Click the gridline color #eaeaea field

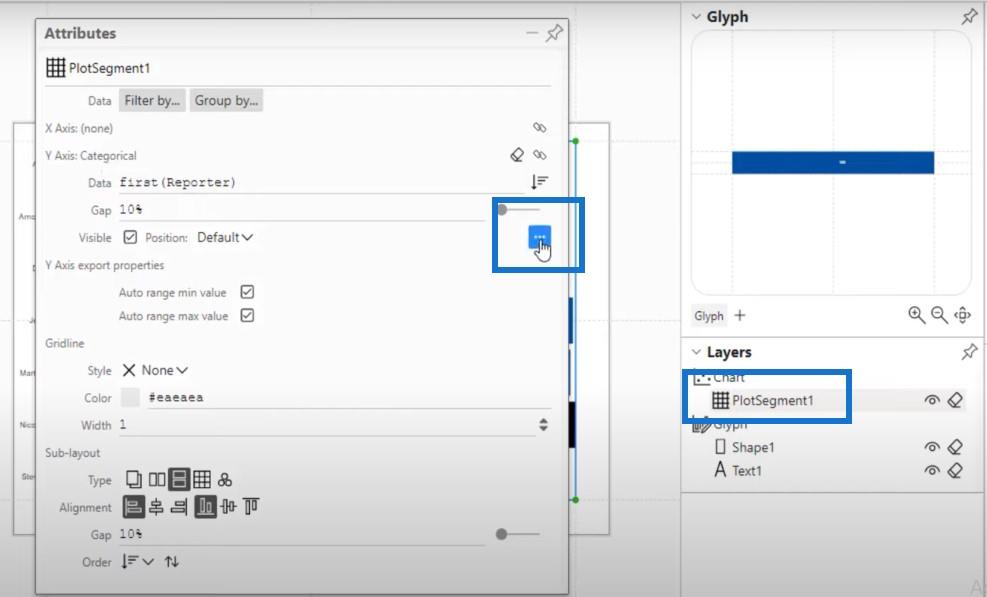pos(349,397)
